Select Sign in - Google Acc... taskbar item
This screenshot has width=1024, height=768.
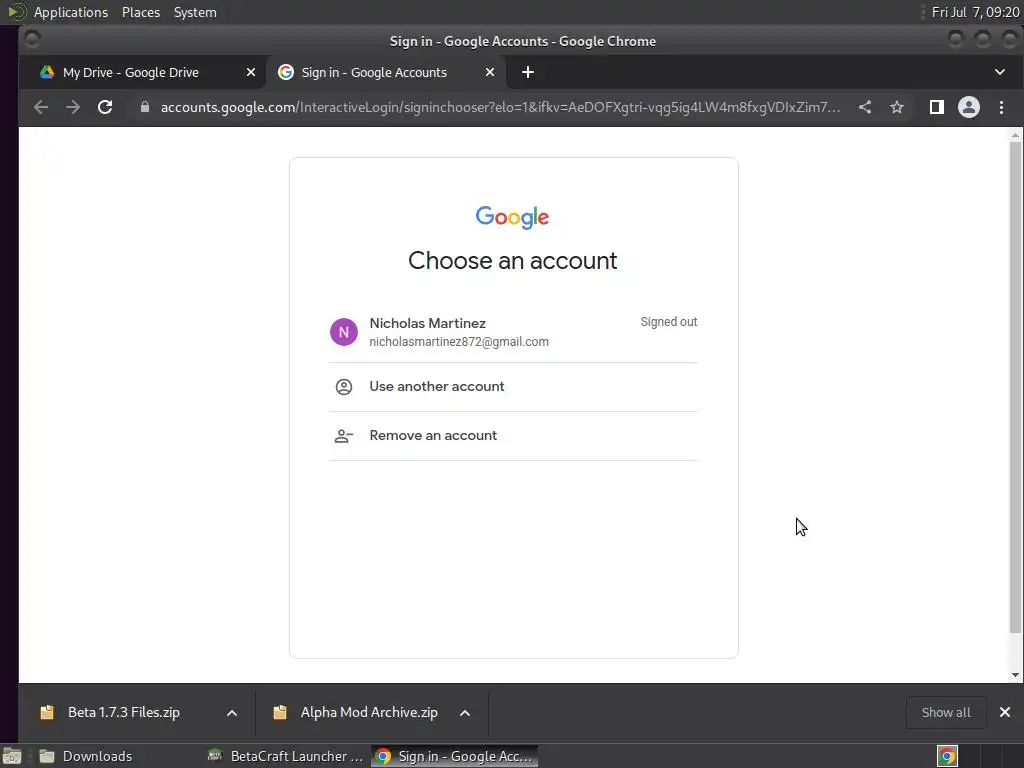point(455,756)
